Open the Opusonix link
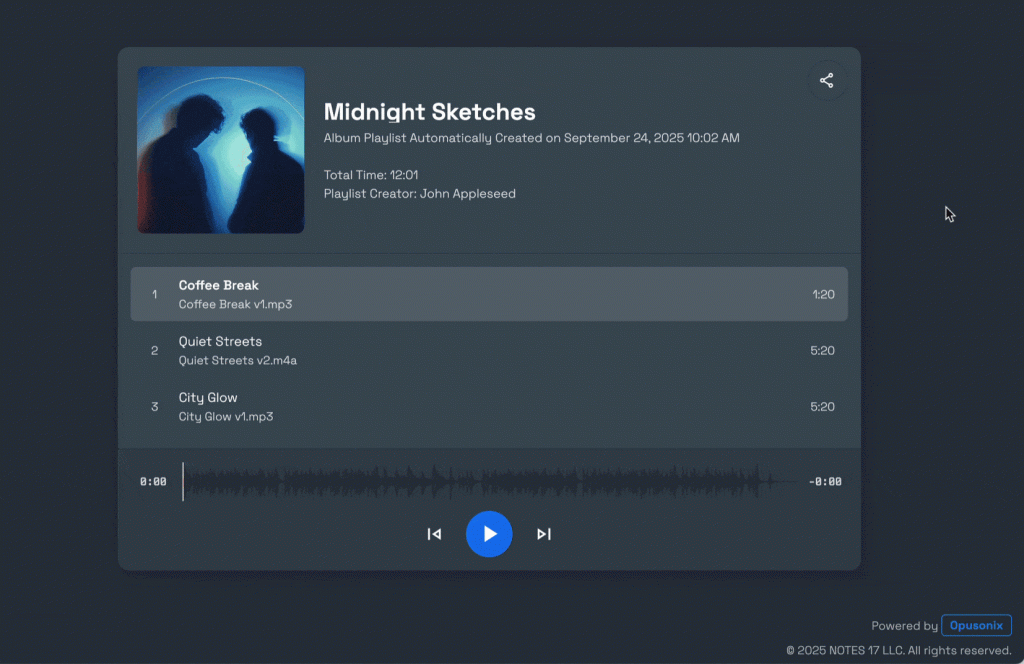Image resolution: width=1024 pixels, height=664 pixels. coord(976,626)
